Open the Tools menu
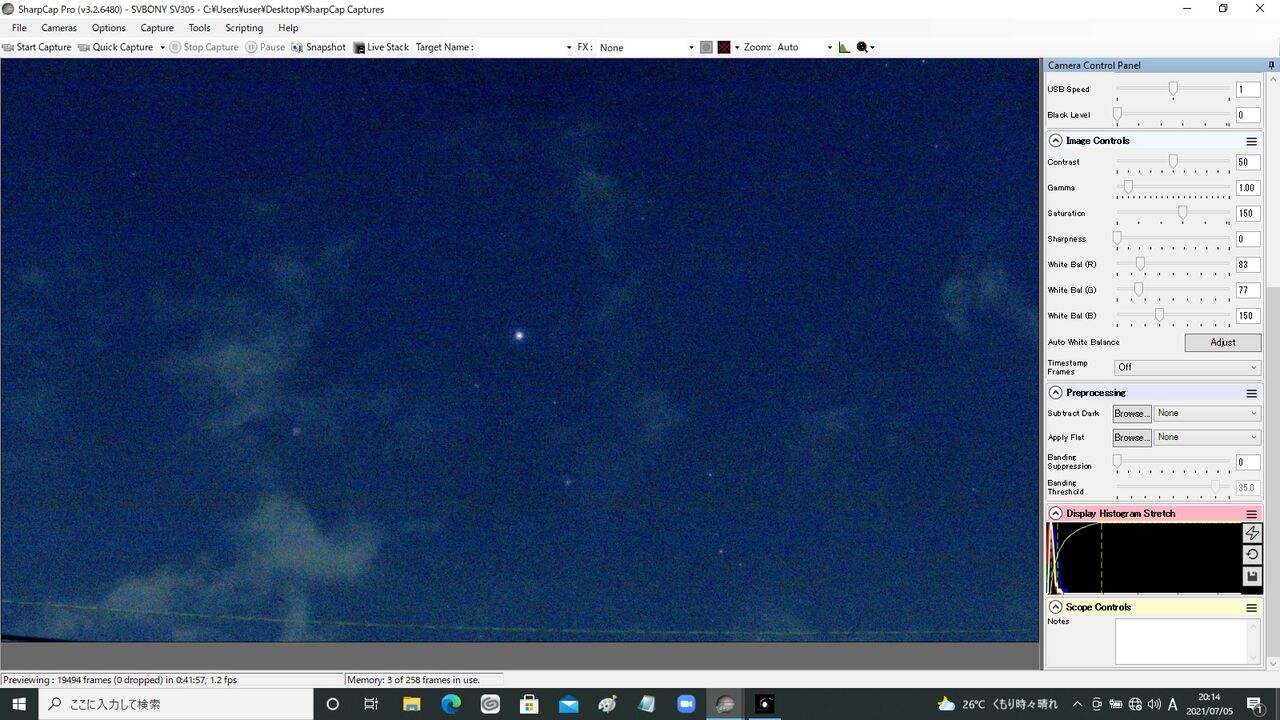The width and height of the screenshot is (1280, 720). coord(200,28)
